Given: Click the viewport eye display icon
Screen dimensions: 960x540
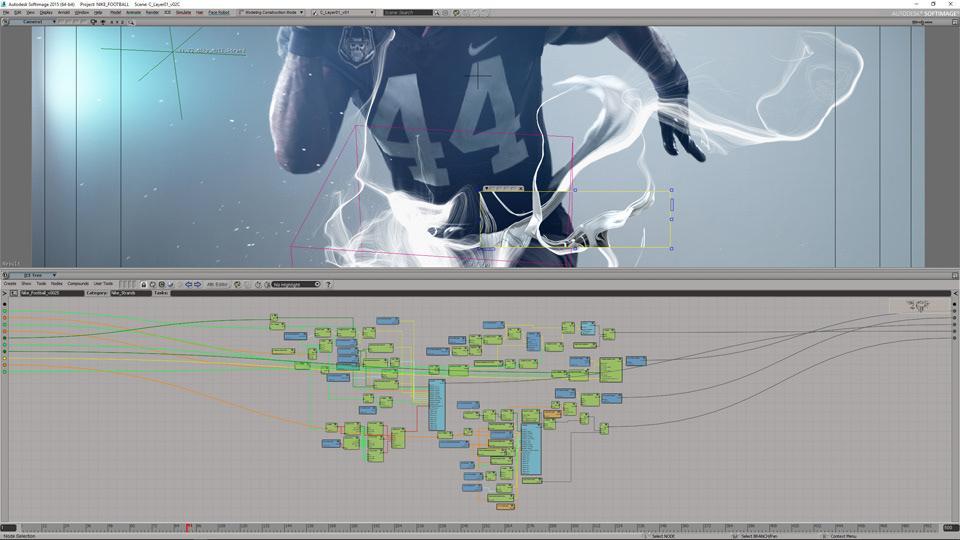Looking at the screenshot, I should click(x=103, y=22).
